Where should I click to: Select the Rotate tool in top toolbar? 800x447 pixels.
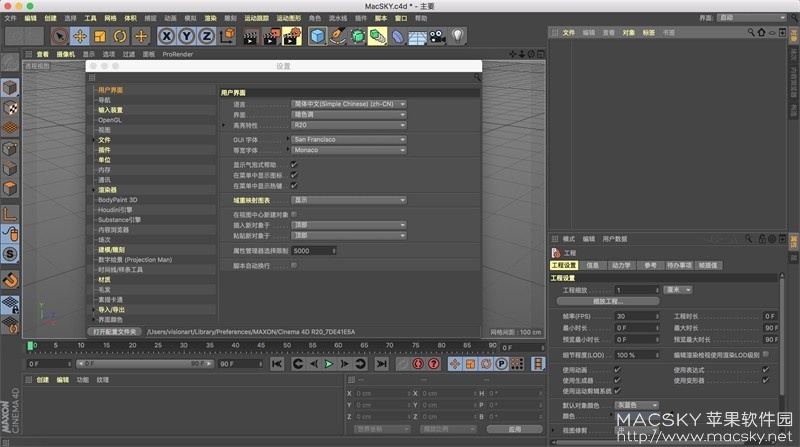pos(120,36)
